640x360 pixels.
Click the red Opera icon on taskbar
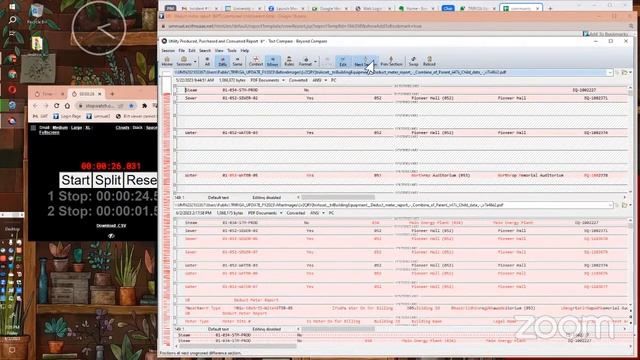point(12,89)
